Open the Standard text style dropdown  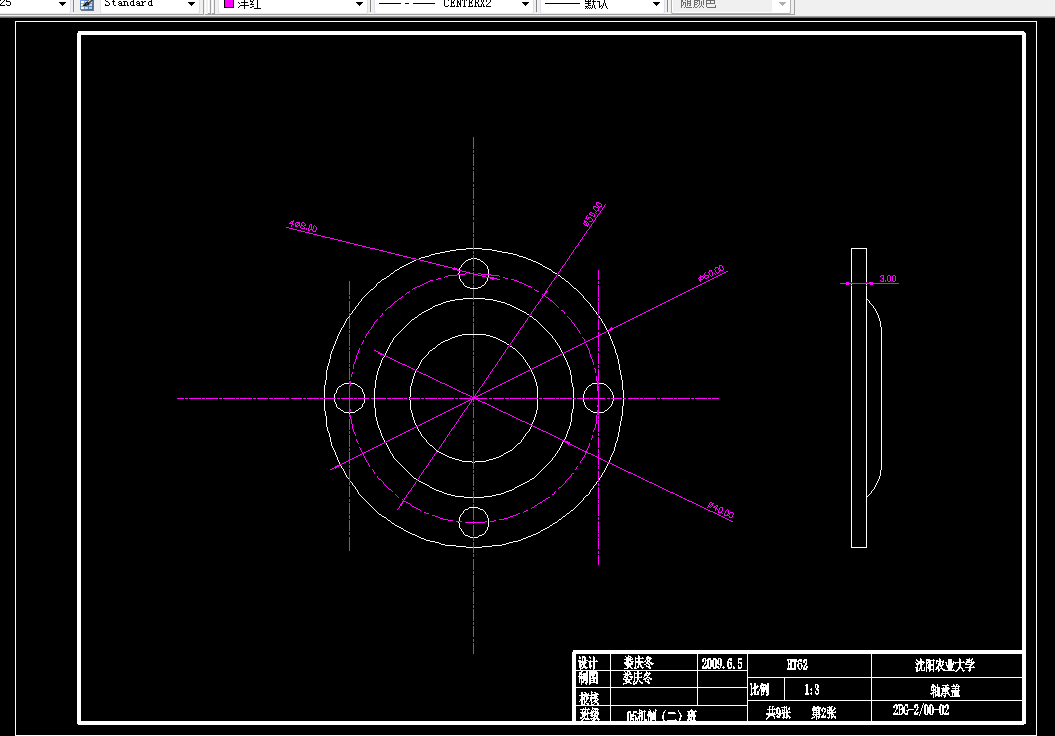[191, 4]
